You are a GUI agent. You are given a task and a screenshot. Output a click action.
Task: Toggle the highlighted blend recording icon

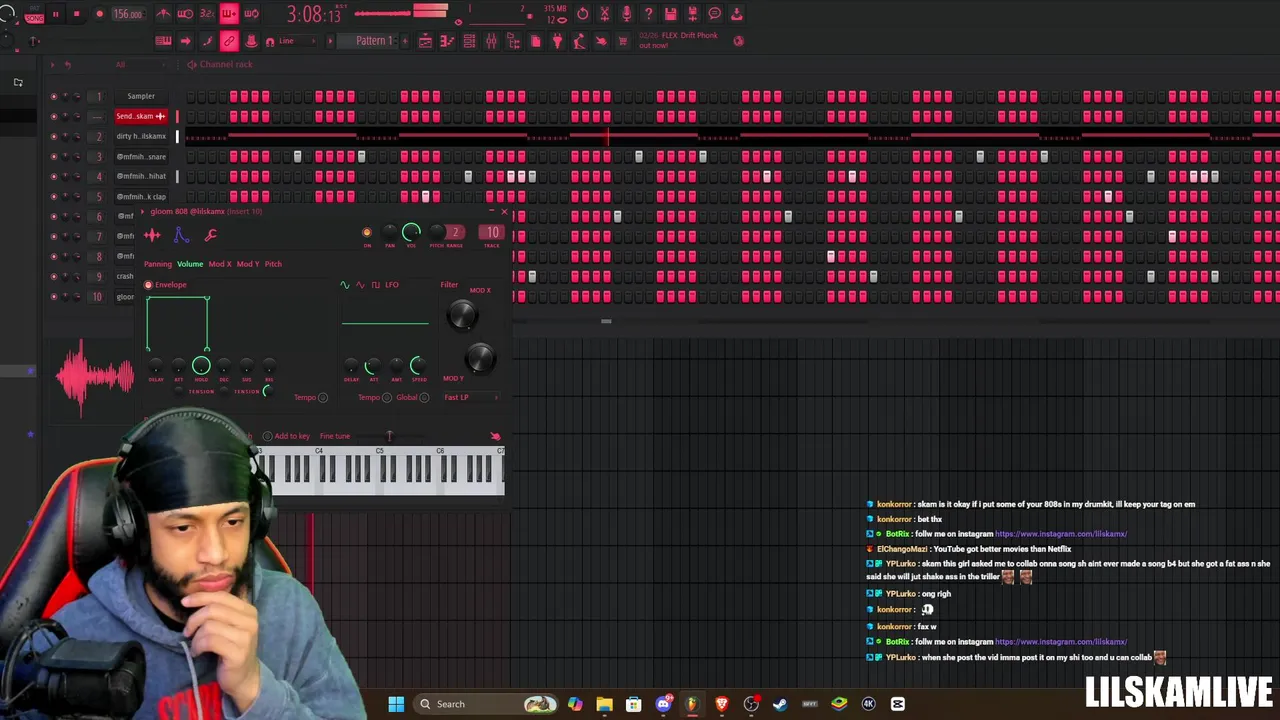[x=229, y=14]
